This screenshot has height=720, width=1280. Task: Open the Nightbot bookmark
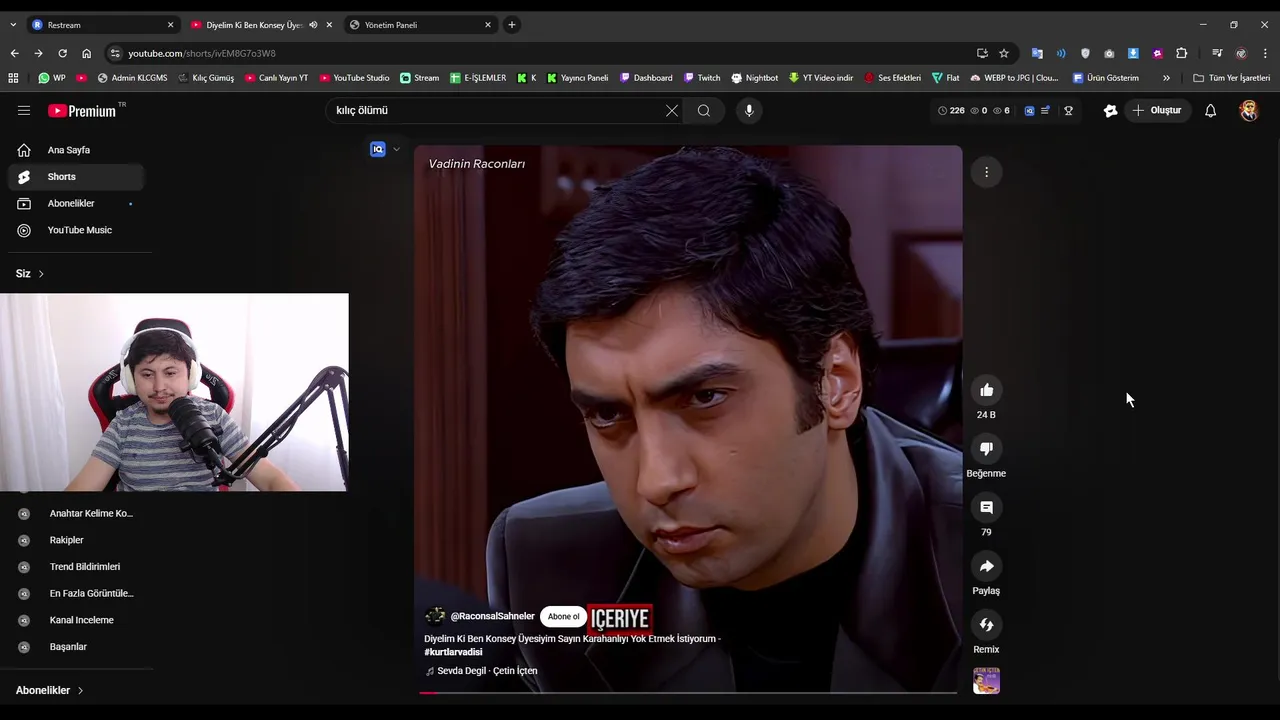pyautogui.click(x=754, y=78)
